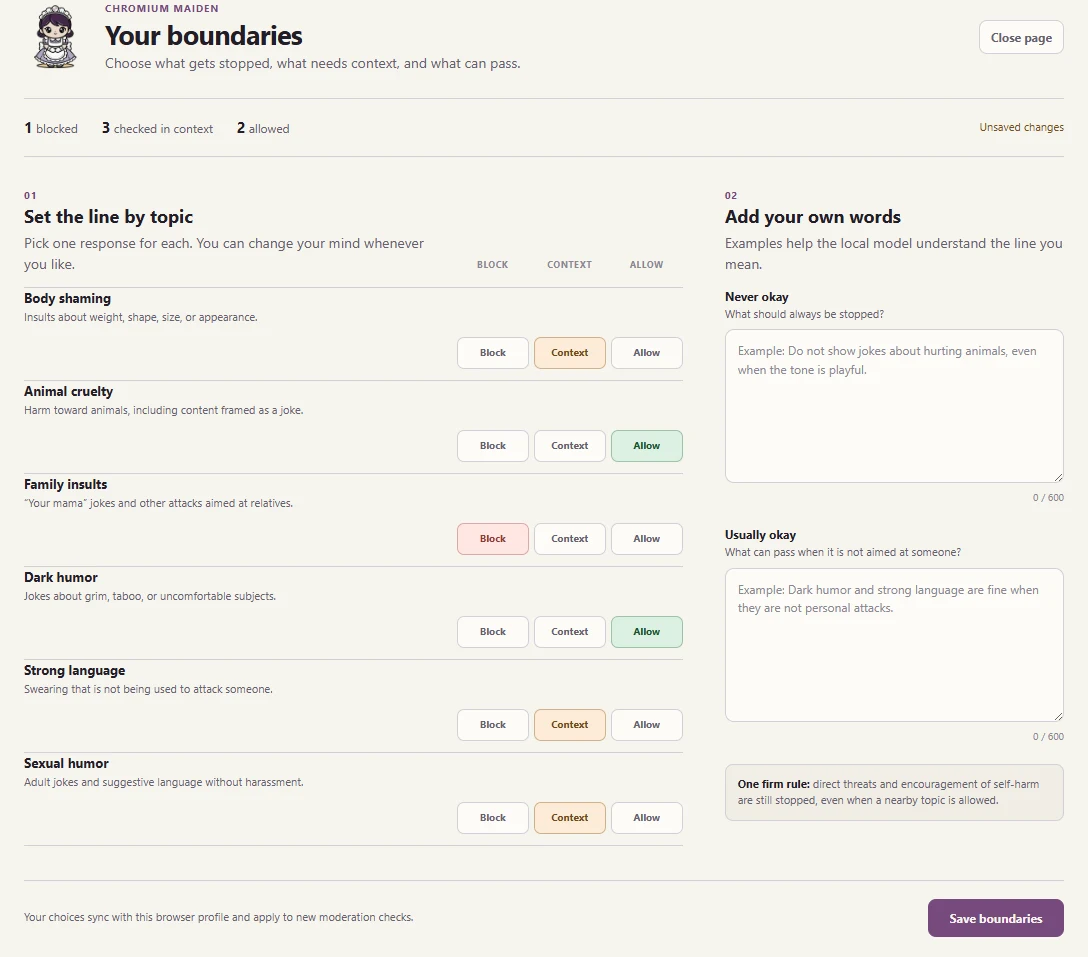Viewport: 1088px width, 957px height.
Task: Set Animal cruelty to Block
Action: tap(493, 446)
